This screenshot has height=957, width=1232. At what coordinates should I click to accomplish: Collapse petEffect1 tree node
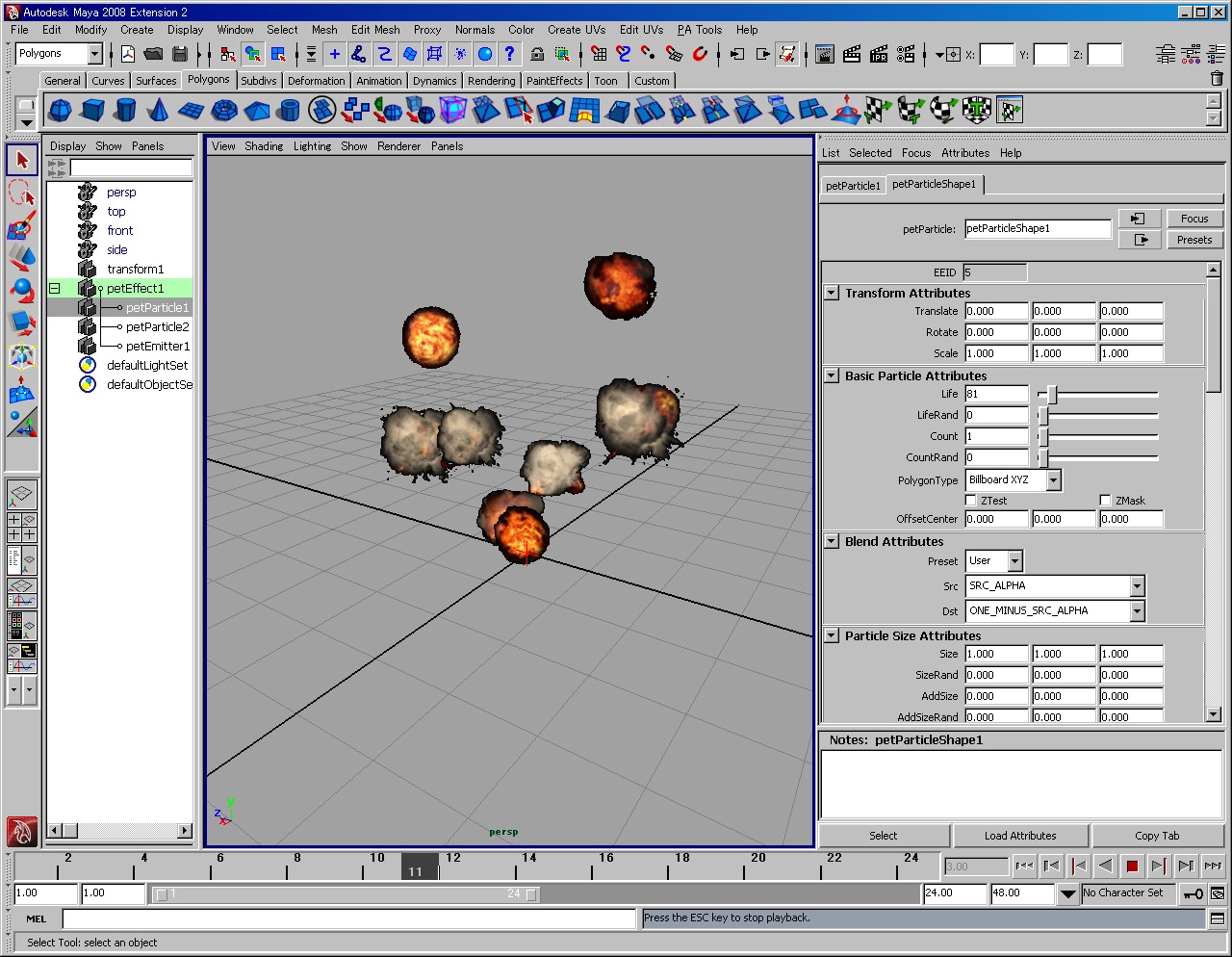(x=55, y=288)
